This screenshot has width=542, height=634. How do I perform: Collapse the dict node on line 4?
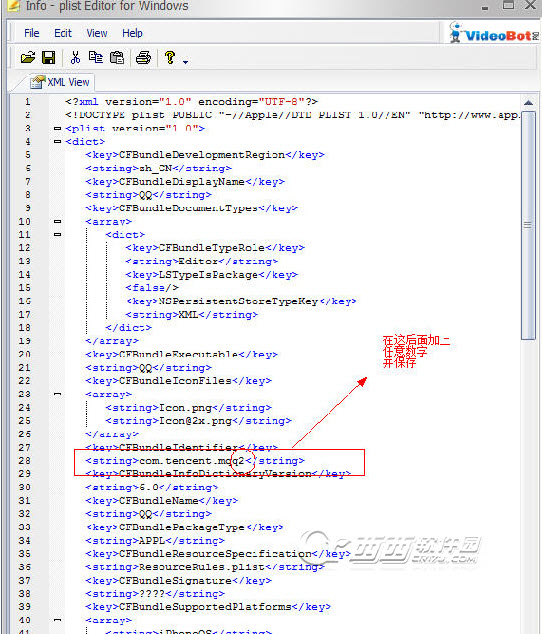point(57,142)
